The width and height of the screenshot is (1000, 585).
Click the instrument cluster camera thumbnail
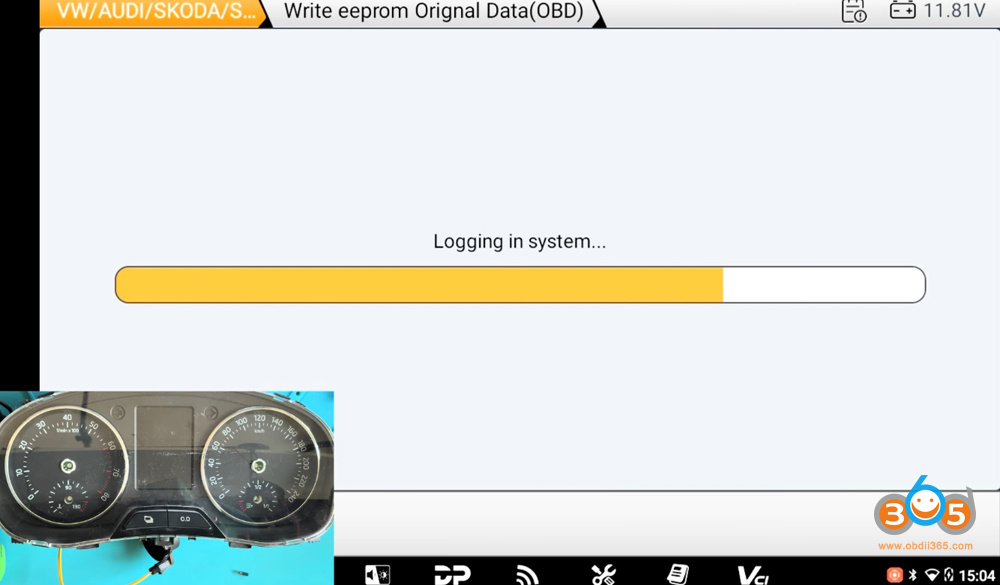coord(166,488)
